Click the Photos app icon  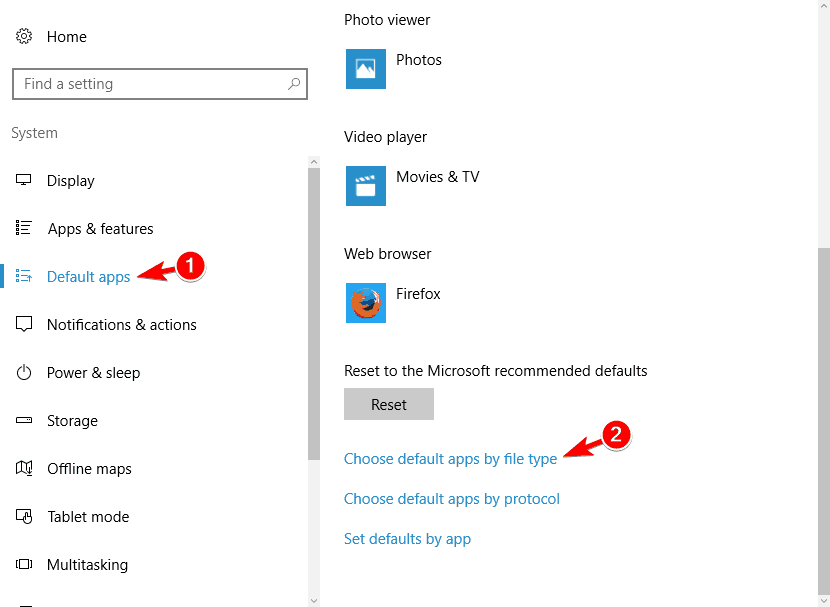[366, 69]
